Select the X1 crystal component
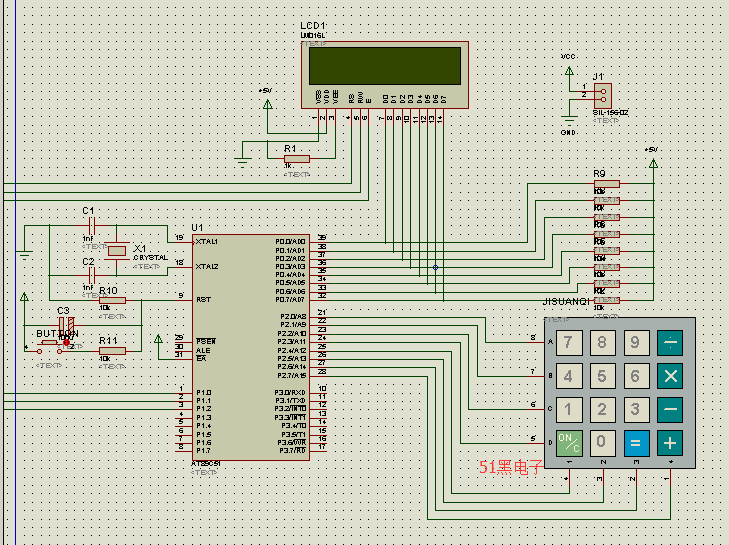Screen dimensions: 729x545 coord(118,250)
